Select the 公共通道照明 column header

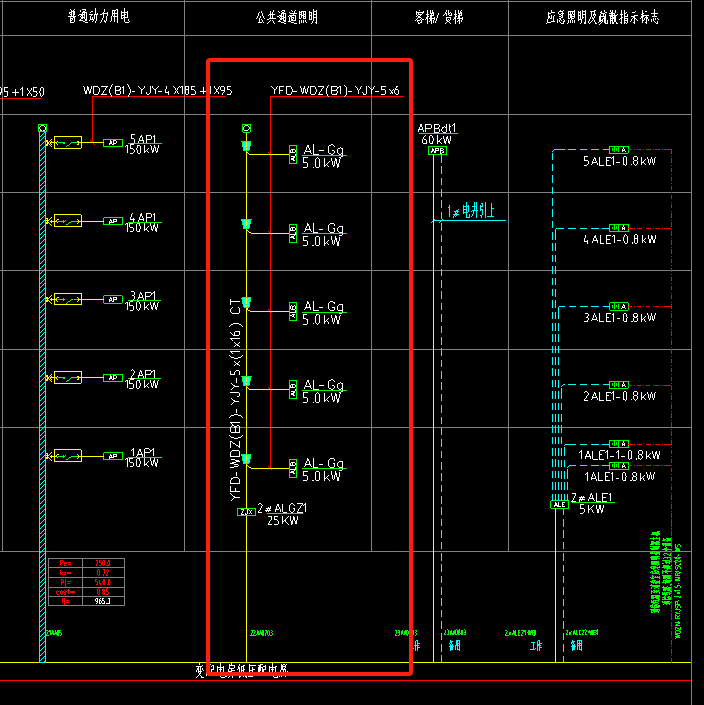[287, 17]
